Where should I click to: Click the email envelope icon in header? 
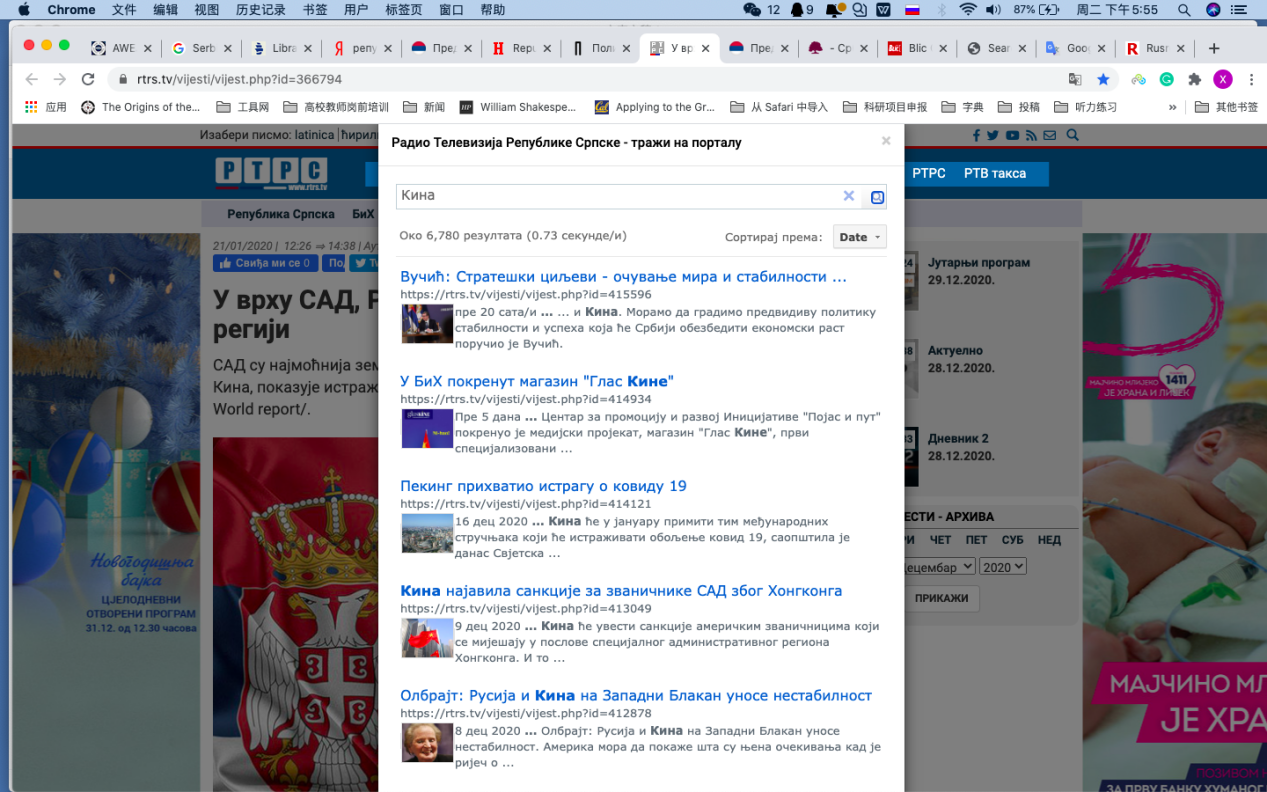[1049, 135]
